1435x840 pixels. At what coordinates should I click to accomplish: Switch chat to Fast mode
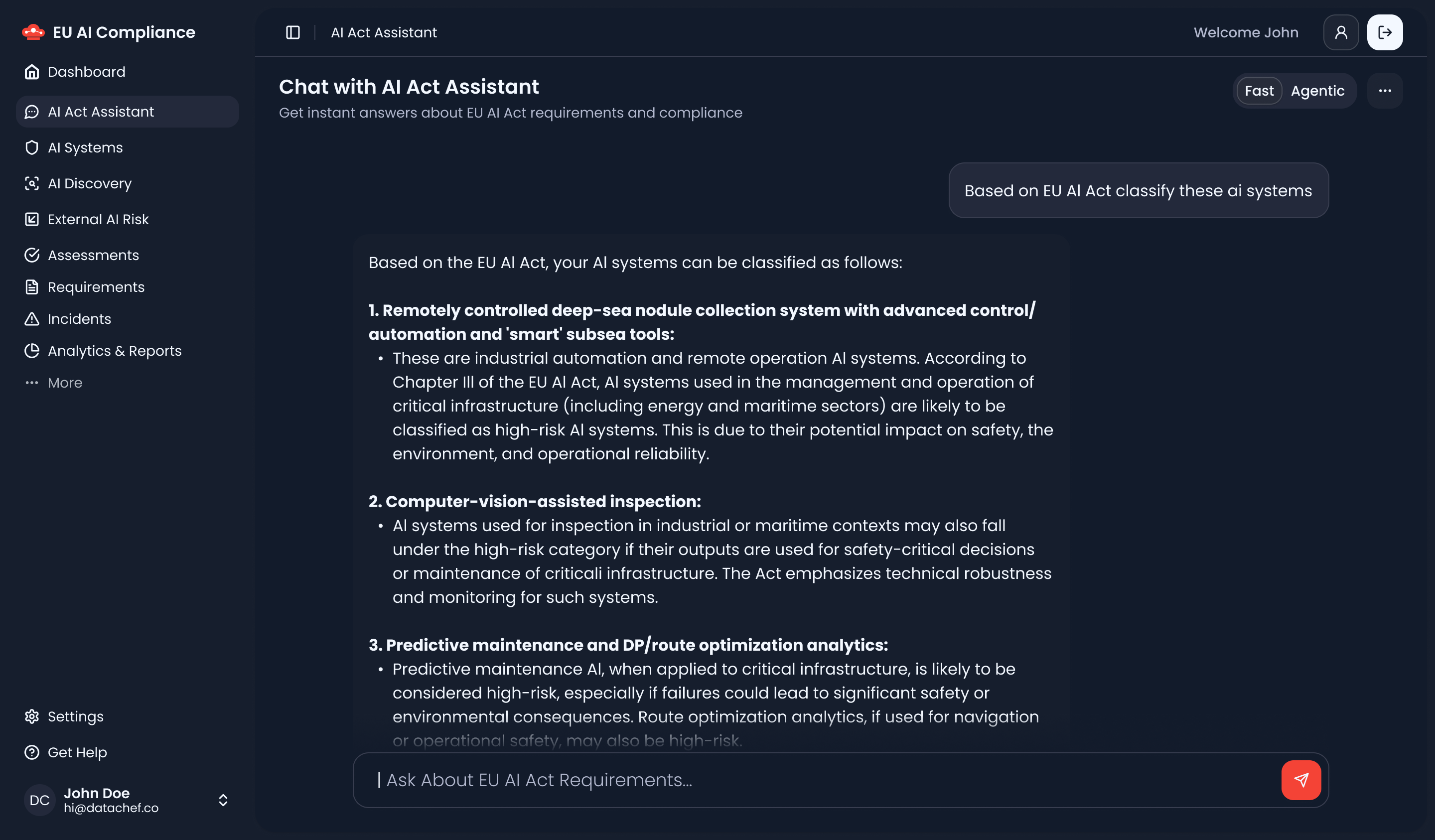(x=1259, y=91)
